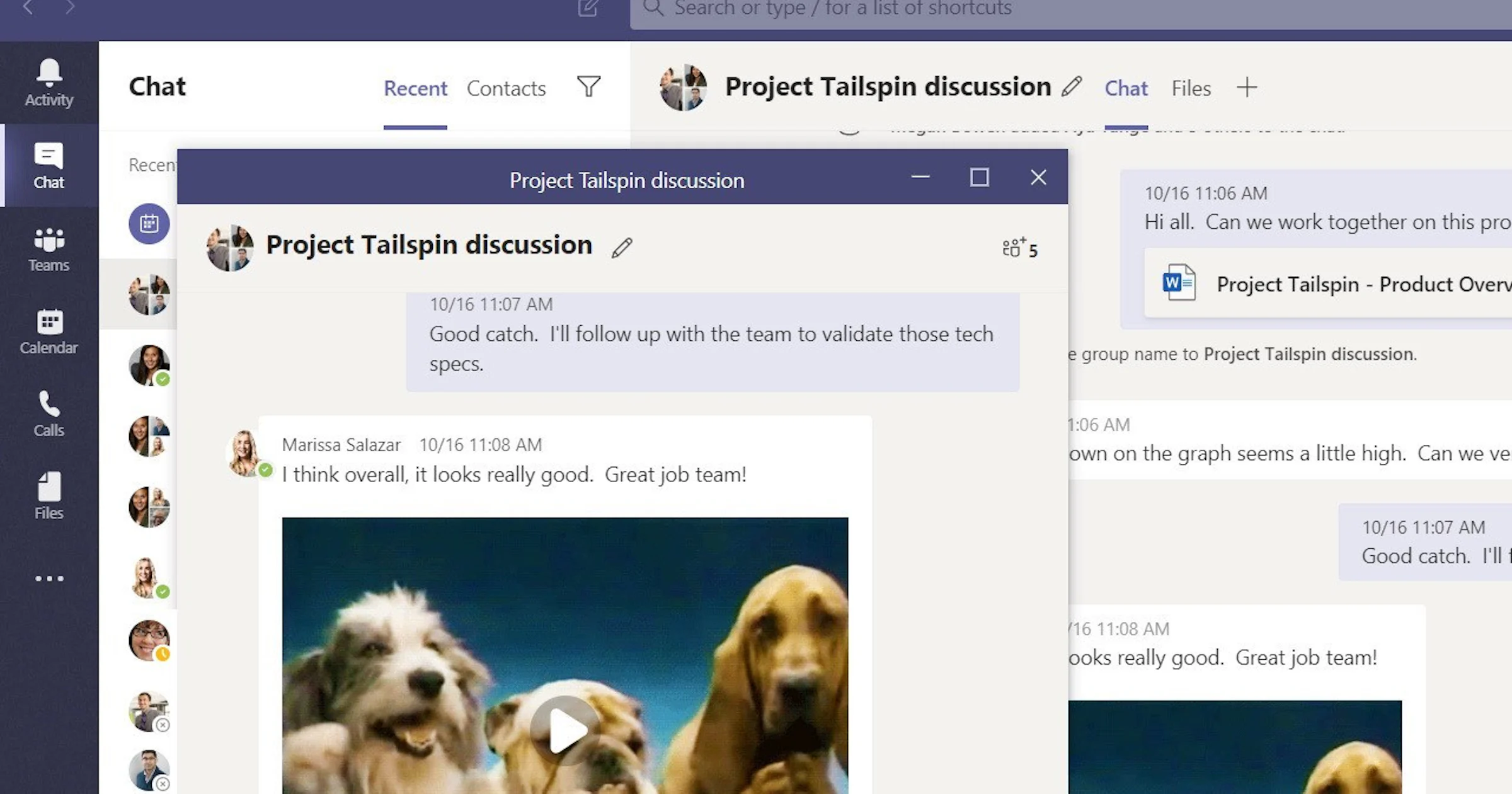Image resolution: width=1512 pixels, height=794 pixels.
Task: Open the chat with the contact showing away status
Action: [149, 641]
